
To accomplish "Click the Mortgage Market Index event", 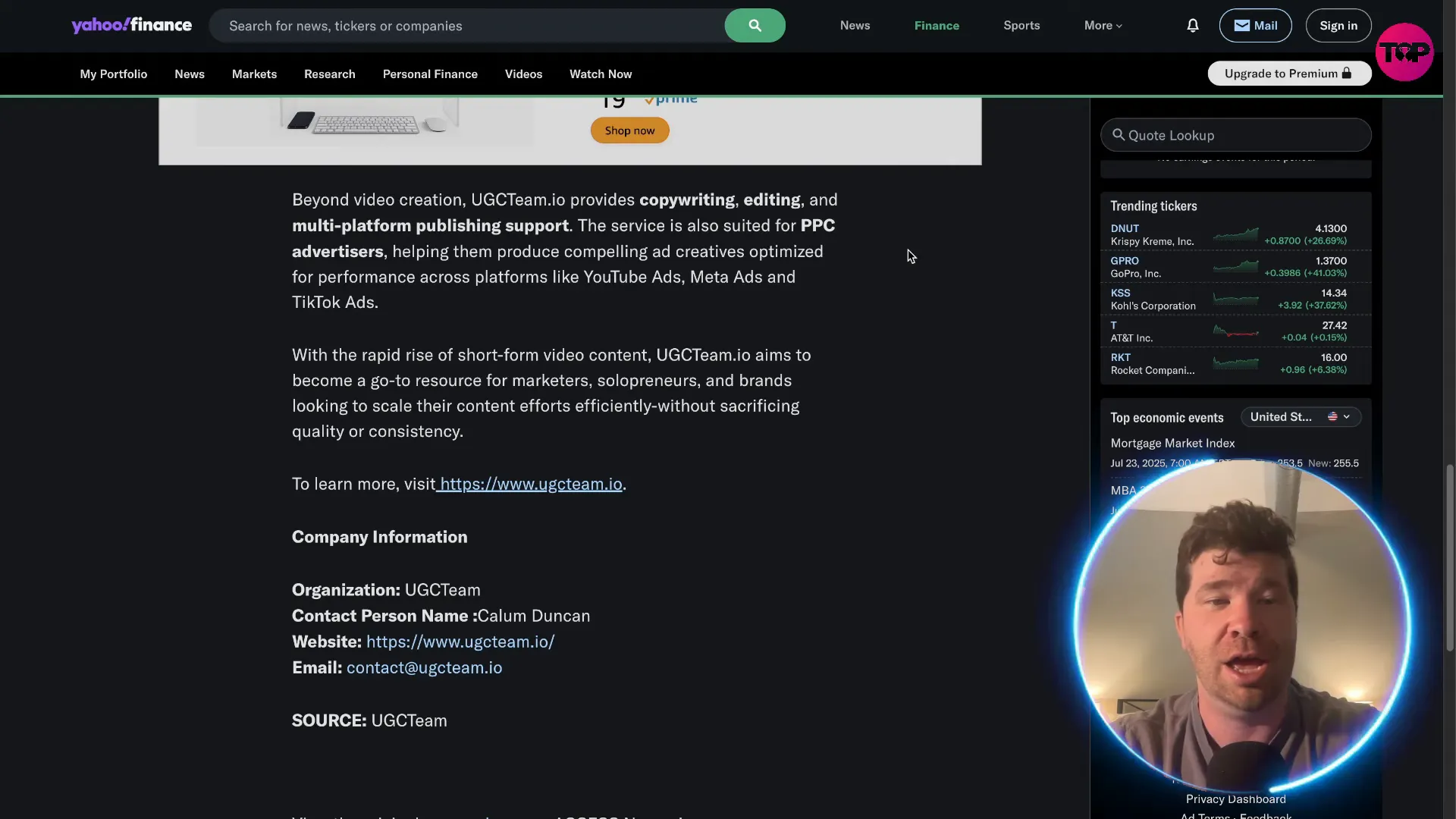I will pyautogui.click(x=1172, y=443).
